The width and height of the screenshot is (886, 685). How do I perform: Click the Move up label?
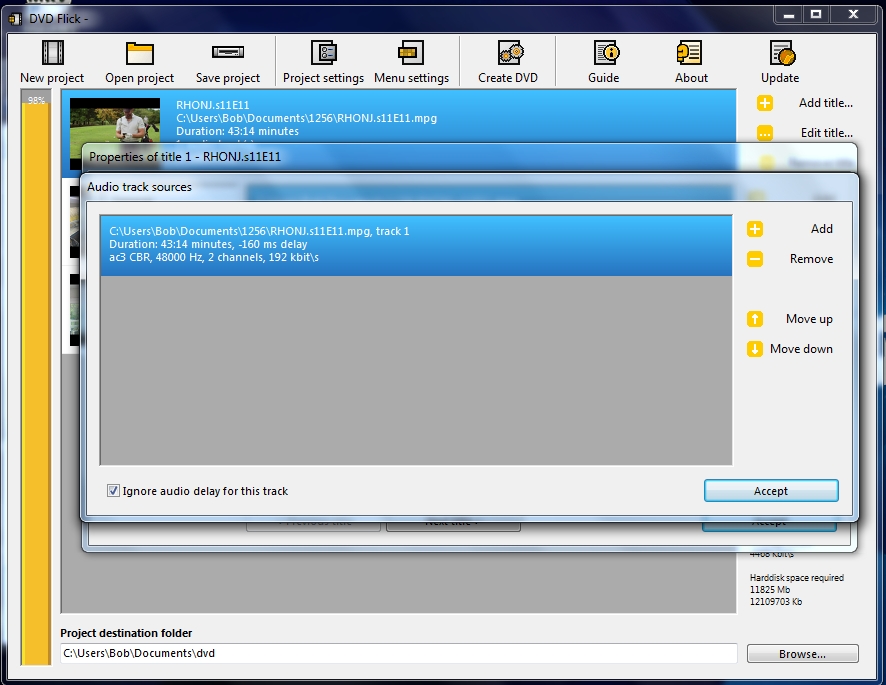[x=809, y=319]
